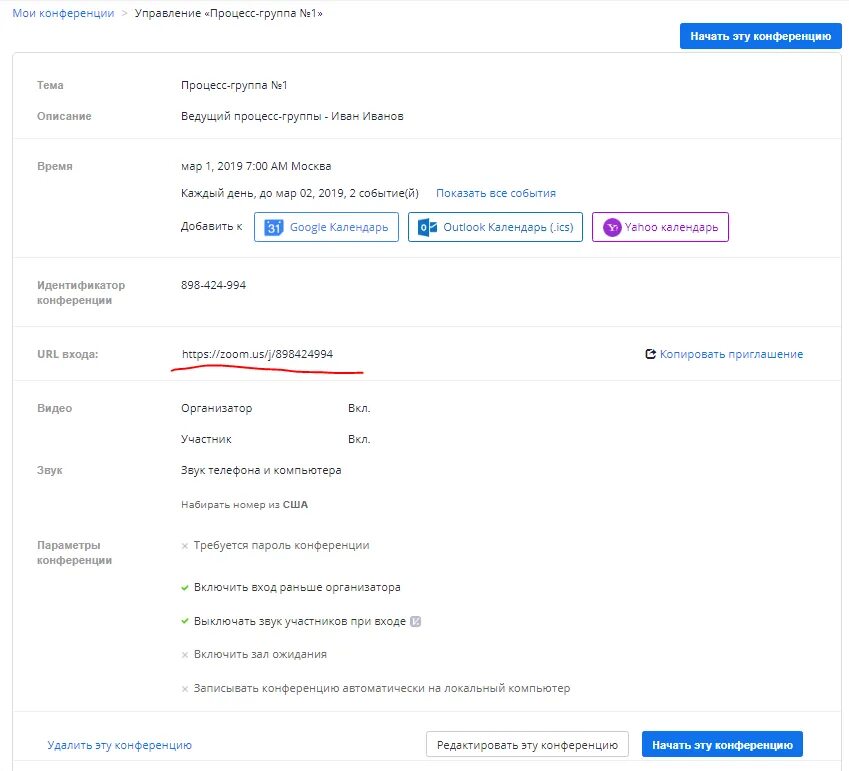This screenshot has height=771, width=849.
Task: Click the Организатор video setting row
Action: (276, 408)
